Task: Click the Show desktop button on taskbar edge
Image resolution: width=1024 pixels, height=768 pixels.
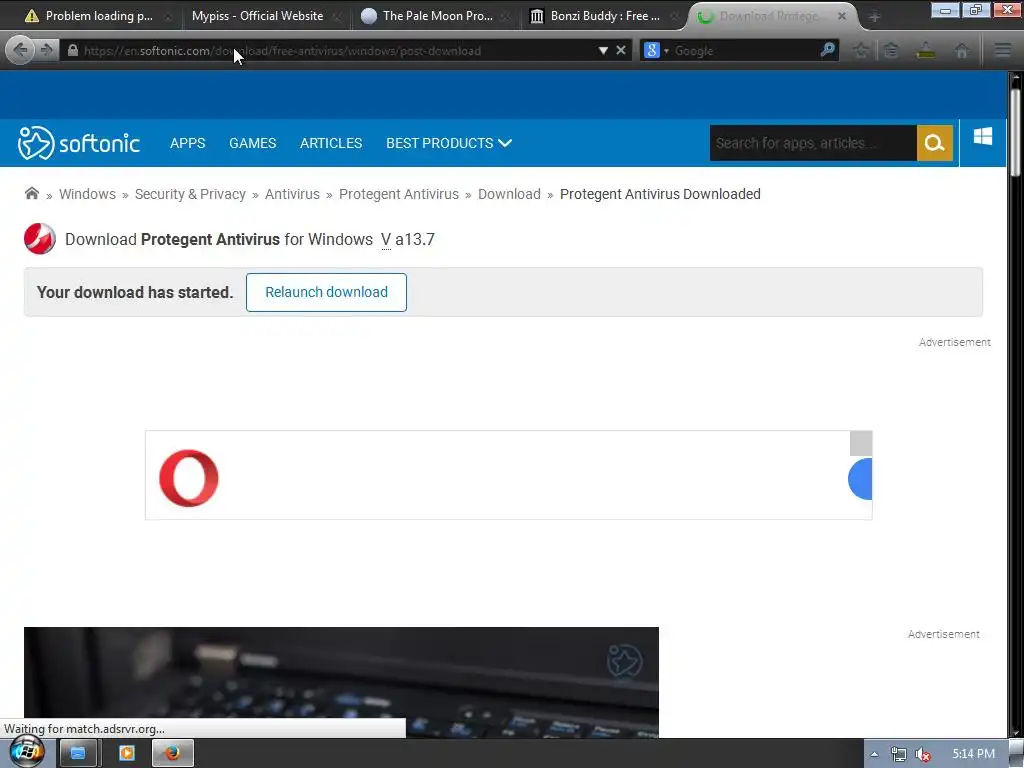Action: point(1016,754)
